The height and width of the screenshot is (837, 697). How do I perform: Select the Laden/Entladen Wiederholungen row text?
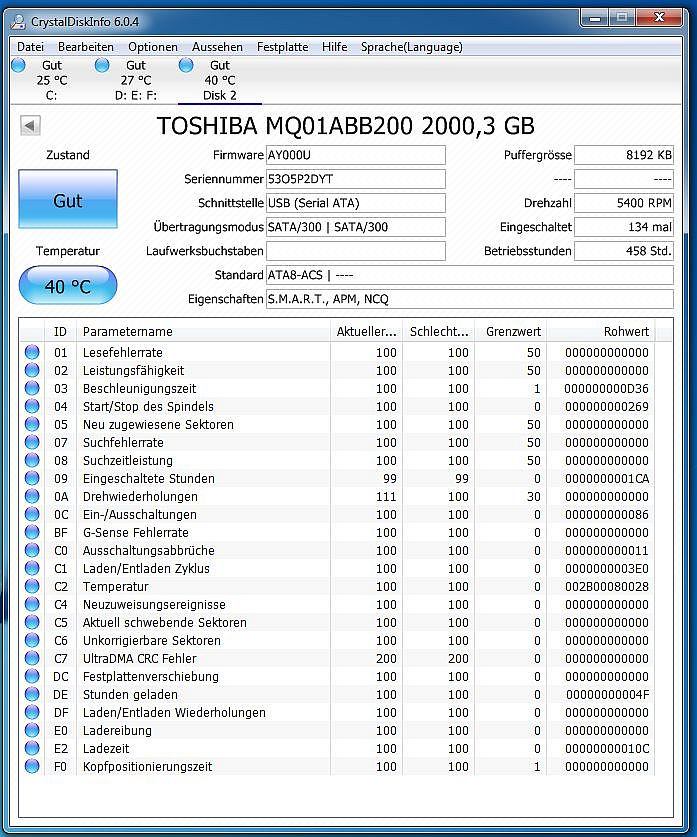[174, 713]
